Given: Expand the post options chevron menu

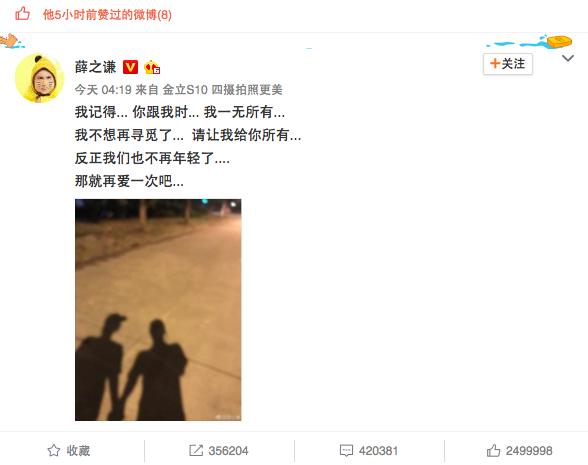Looking at the screenshot, I should (x=568, y=58).
